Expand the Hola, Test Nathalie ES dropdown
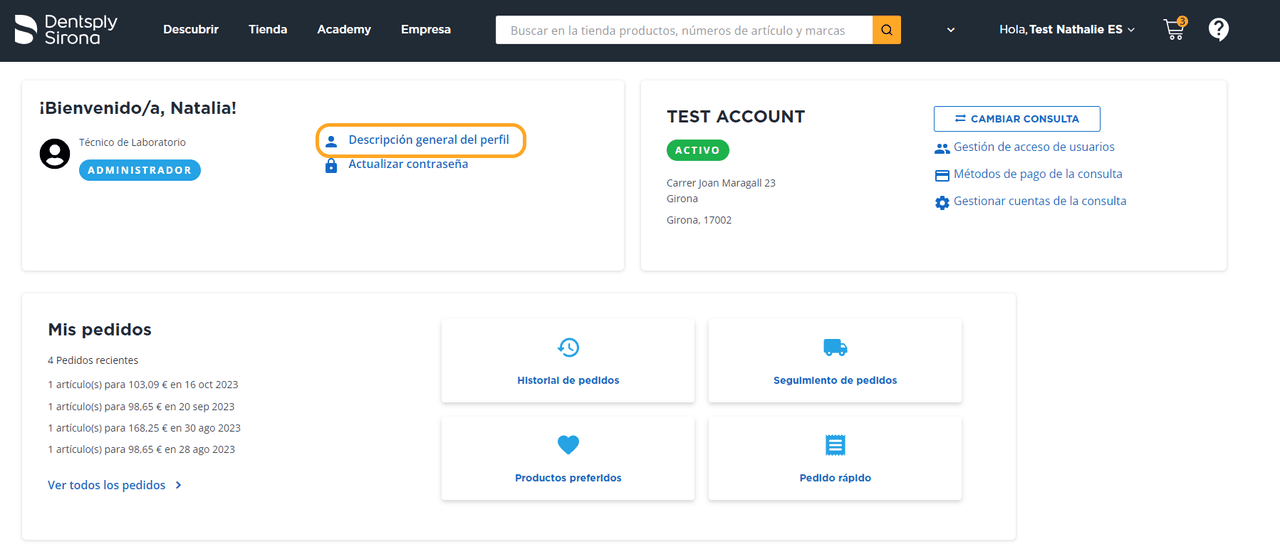 (x=1067, y=30)
